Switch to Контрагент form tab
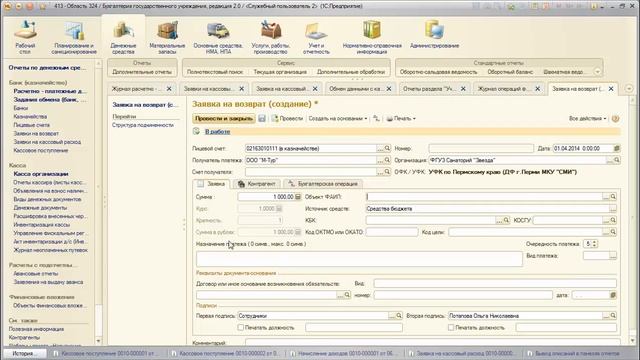The height and width of the screenshot is (360, 640). tap(257, 184)
